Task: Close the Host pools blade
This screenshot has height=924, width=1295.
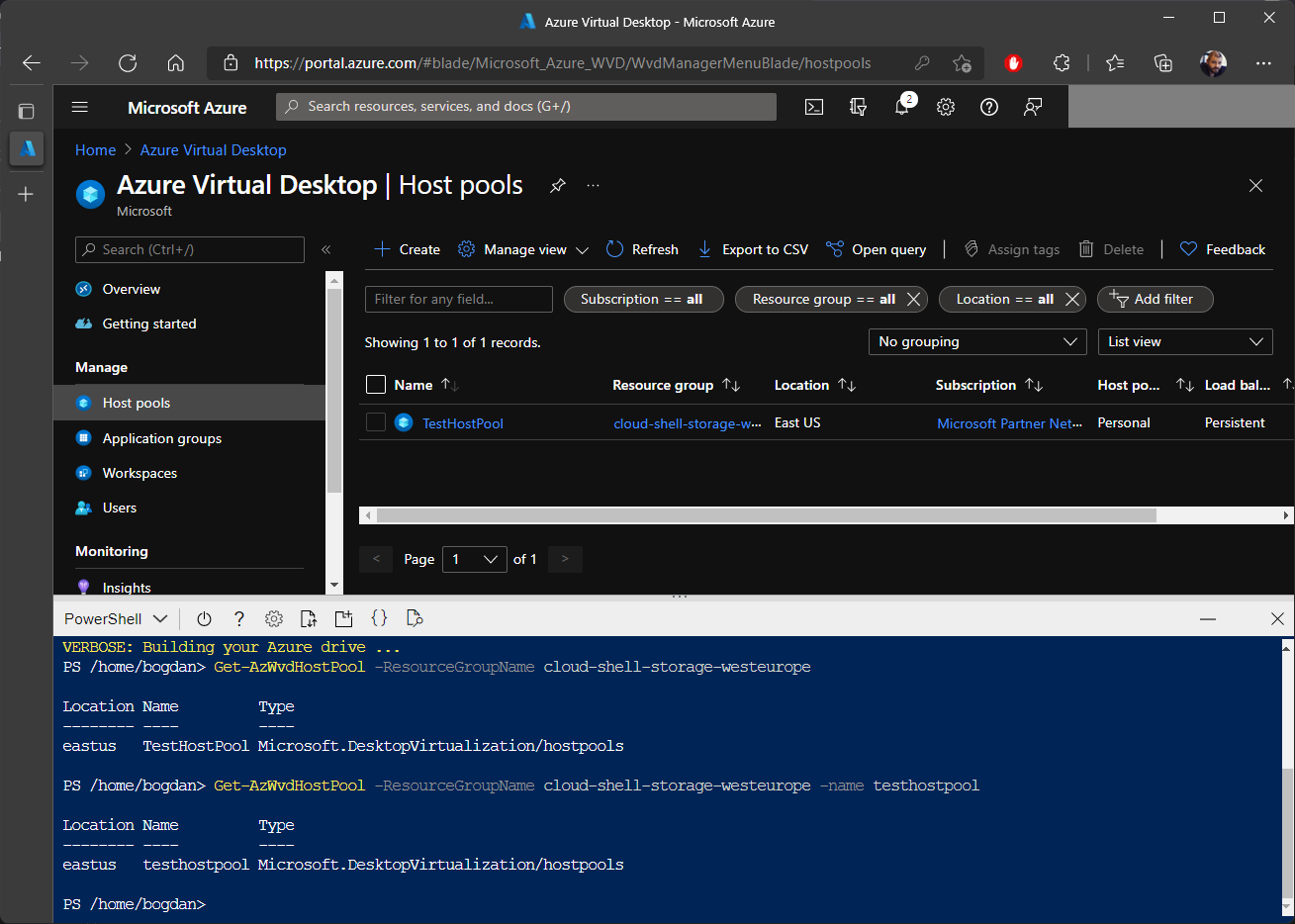Action: click(x=1255, y=185)
